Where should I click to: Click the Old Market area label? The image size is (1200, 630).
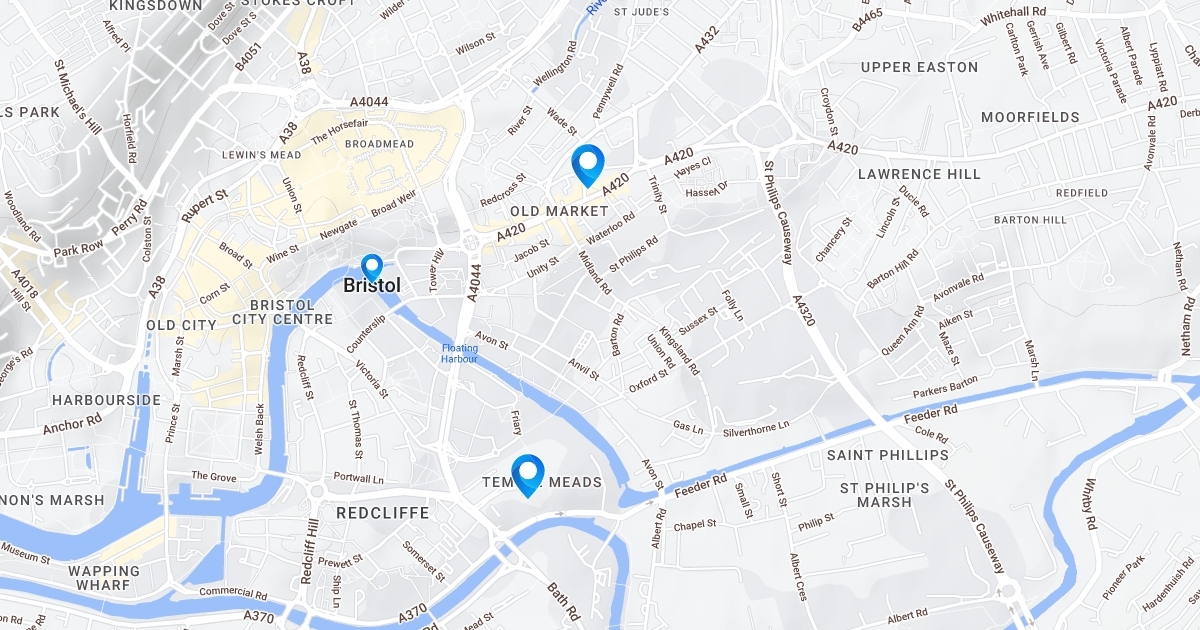pos(559,212)
